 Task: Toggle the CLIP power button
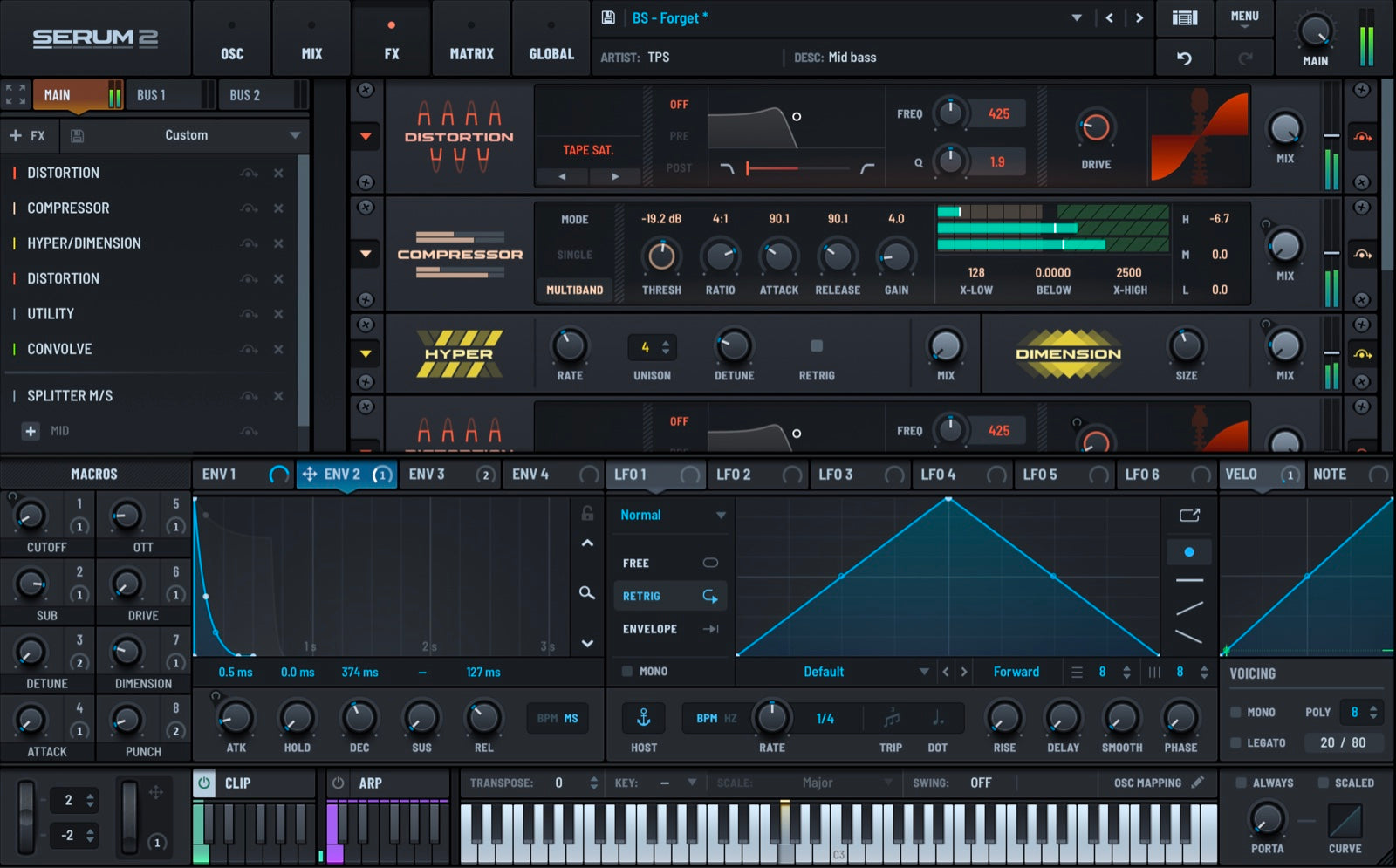pyautogui.click(x=204, y=783)
